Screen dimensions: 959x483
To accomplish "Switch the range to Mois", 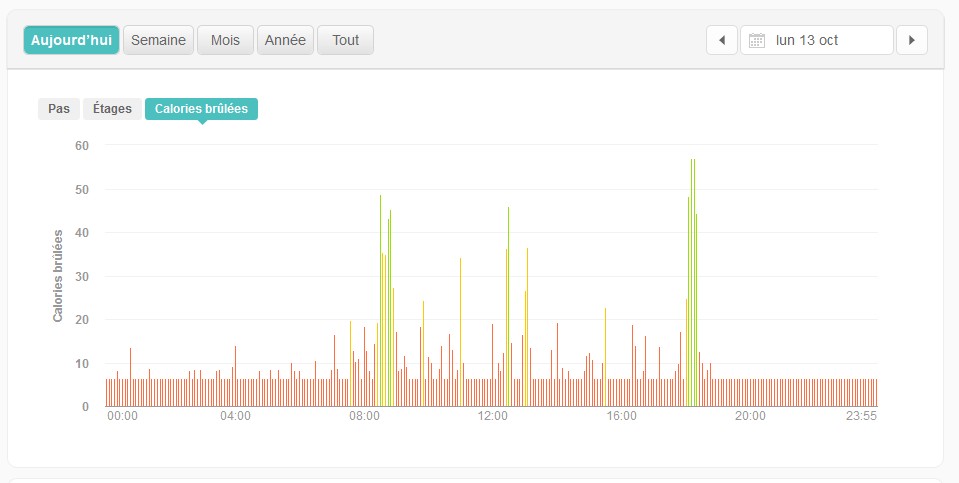I will [225, 40].
